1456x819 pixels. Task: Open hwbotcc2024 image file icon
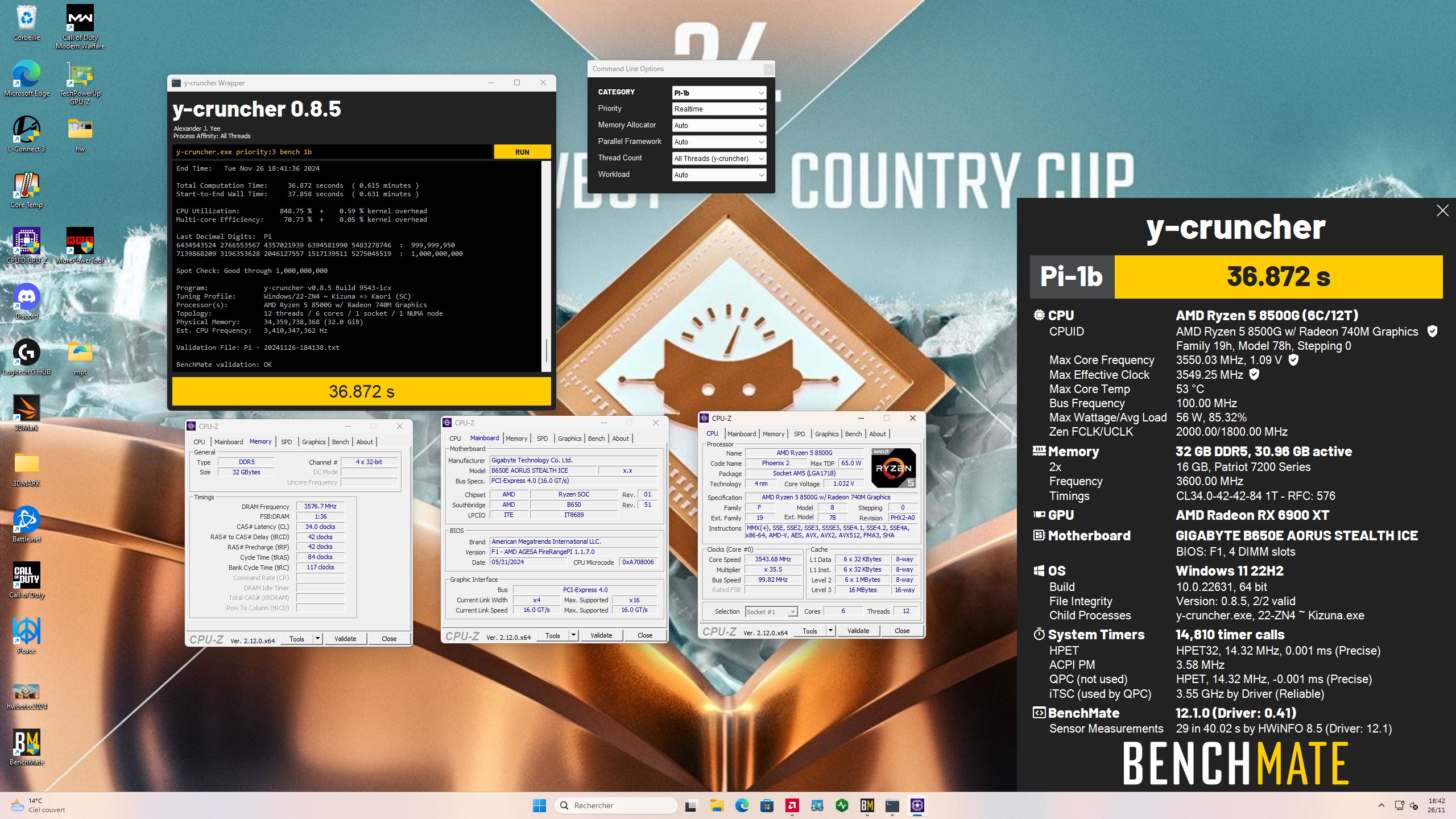26,696
